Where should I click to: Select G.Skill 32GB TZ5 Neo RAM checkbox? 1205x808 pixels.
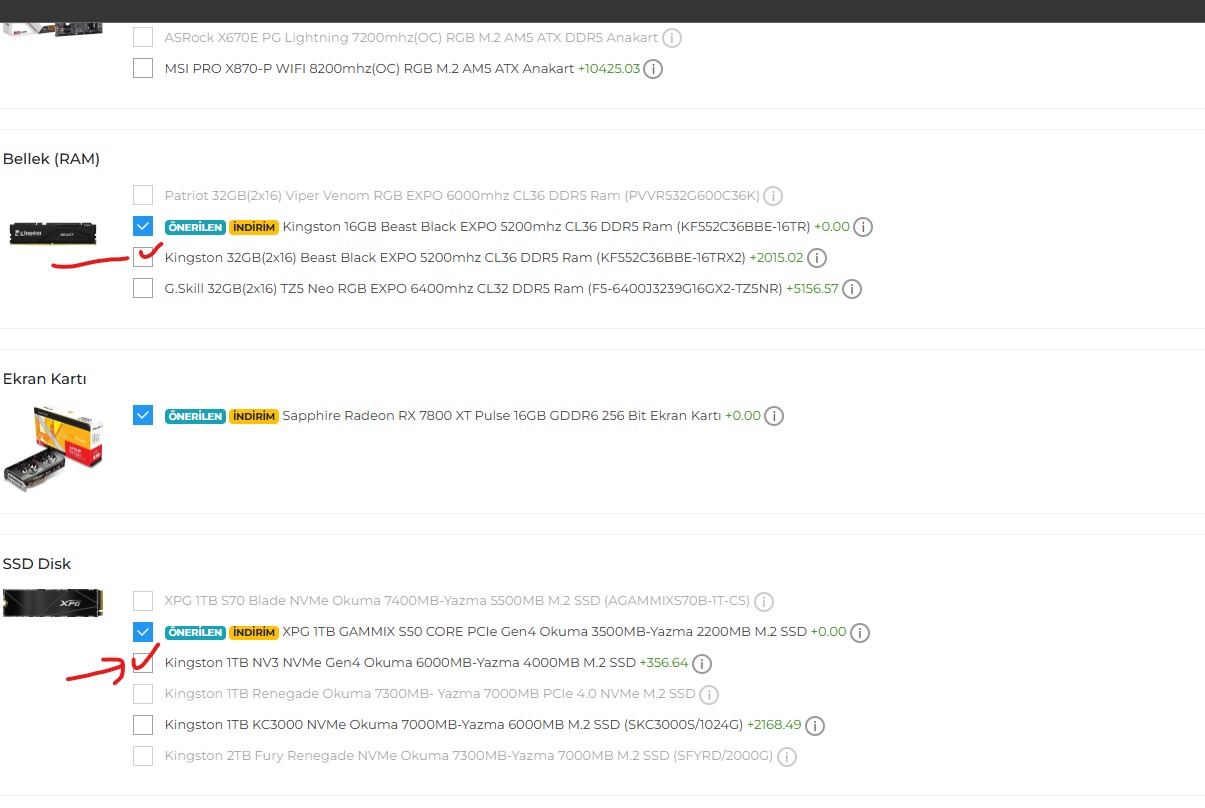(x=143, y=288)
